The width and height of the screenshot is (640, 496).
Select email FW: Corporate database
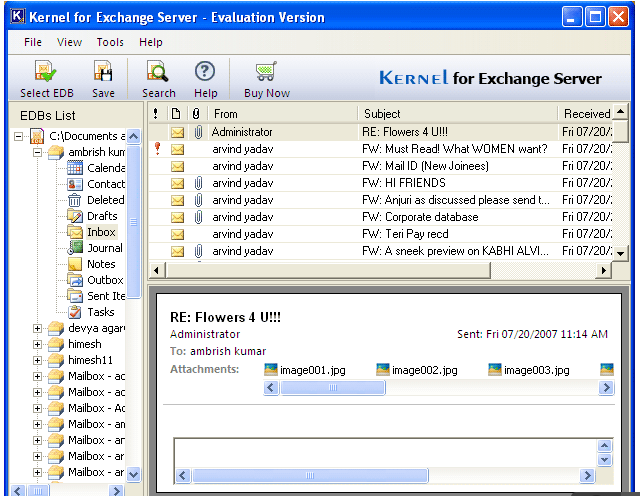coord(380,217)
